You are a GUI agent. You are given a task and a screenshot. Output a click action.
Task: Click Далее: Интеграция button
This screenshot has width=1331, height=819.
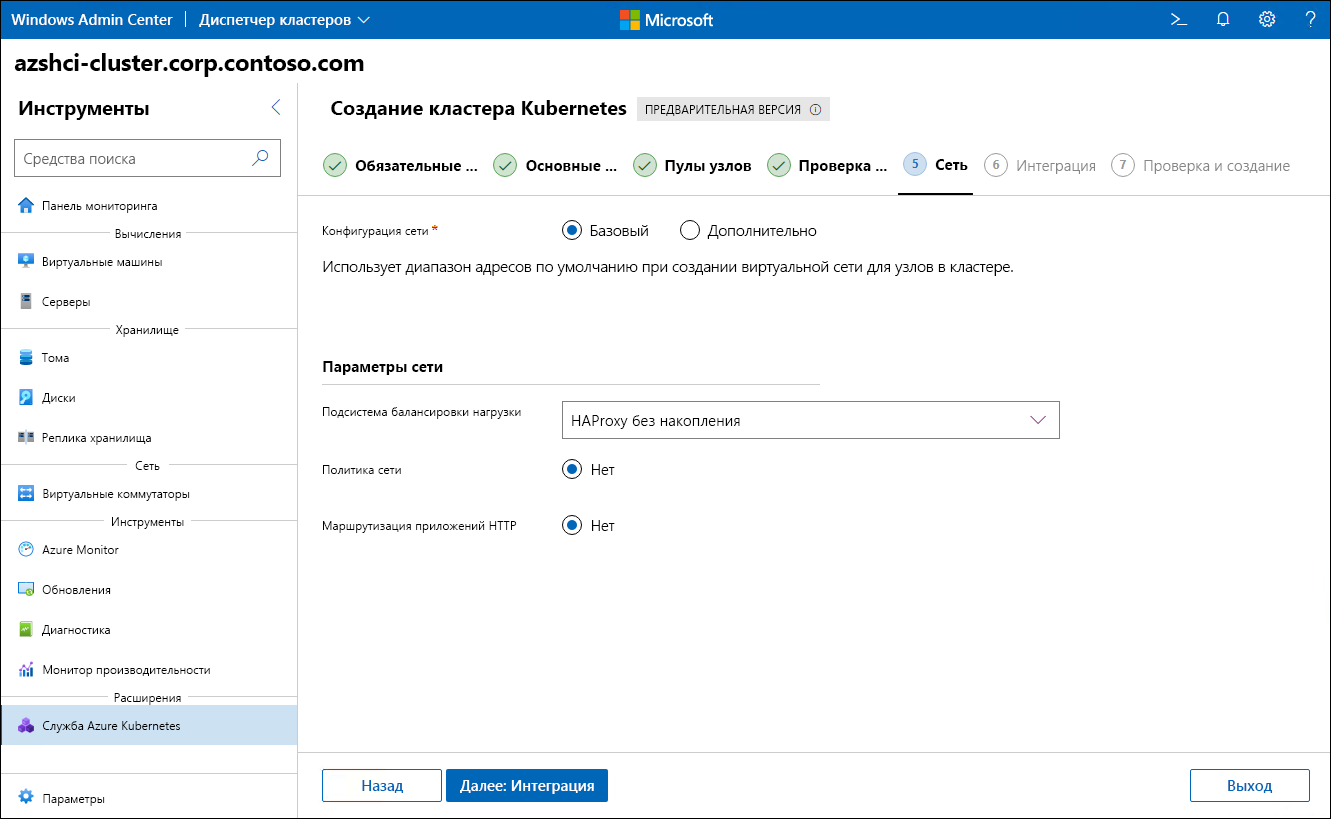coord(527,785)
